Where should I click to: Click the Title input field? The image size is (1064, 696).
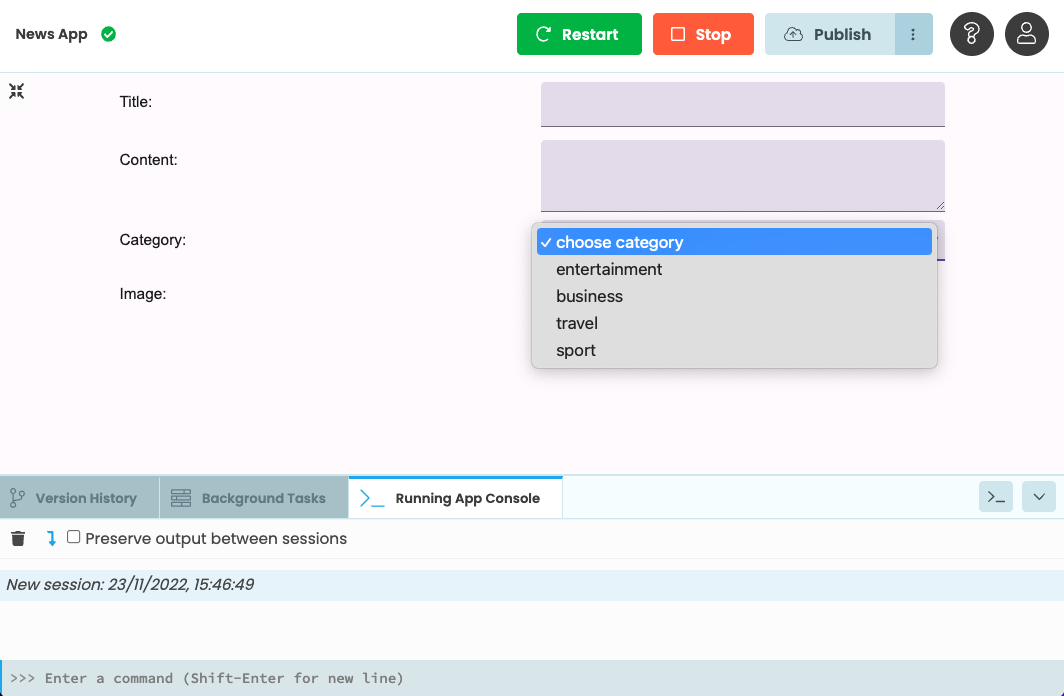742,103
